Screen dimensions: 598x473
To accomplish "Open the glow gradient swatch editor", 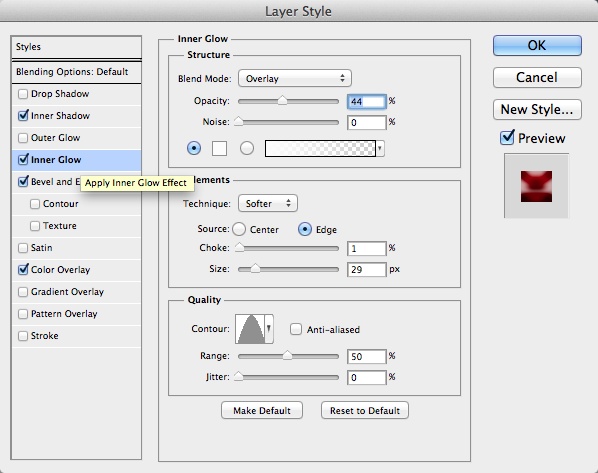I will pyautogui.click(x=320, y=148).
